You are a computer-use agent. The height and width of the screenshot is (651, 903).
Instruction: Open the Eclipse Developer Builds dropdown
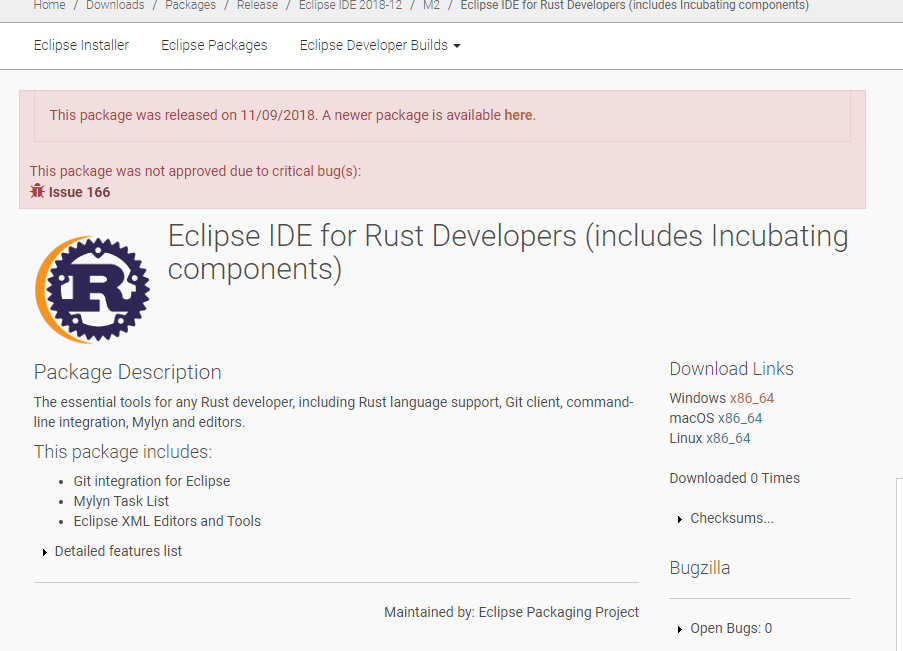380,45
